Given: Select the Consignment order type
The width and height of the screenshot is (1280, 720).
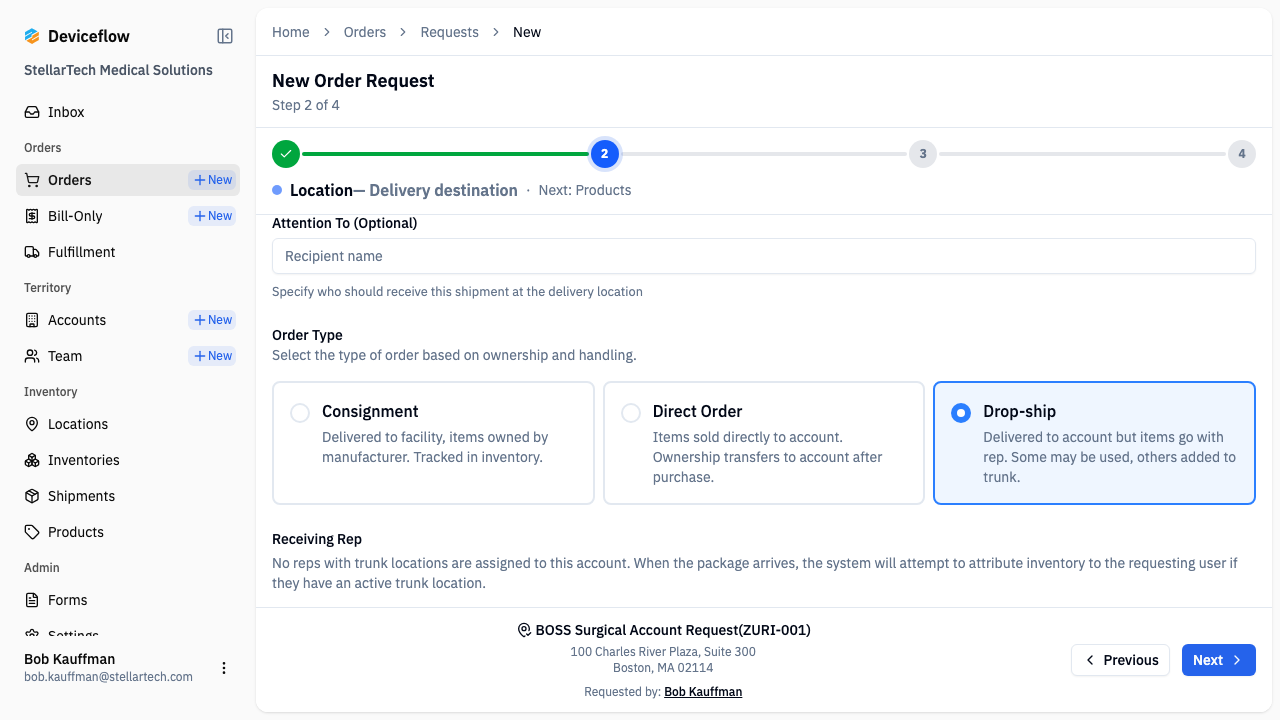Looking at the screenshot, I should [x=433, y=443].
